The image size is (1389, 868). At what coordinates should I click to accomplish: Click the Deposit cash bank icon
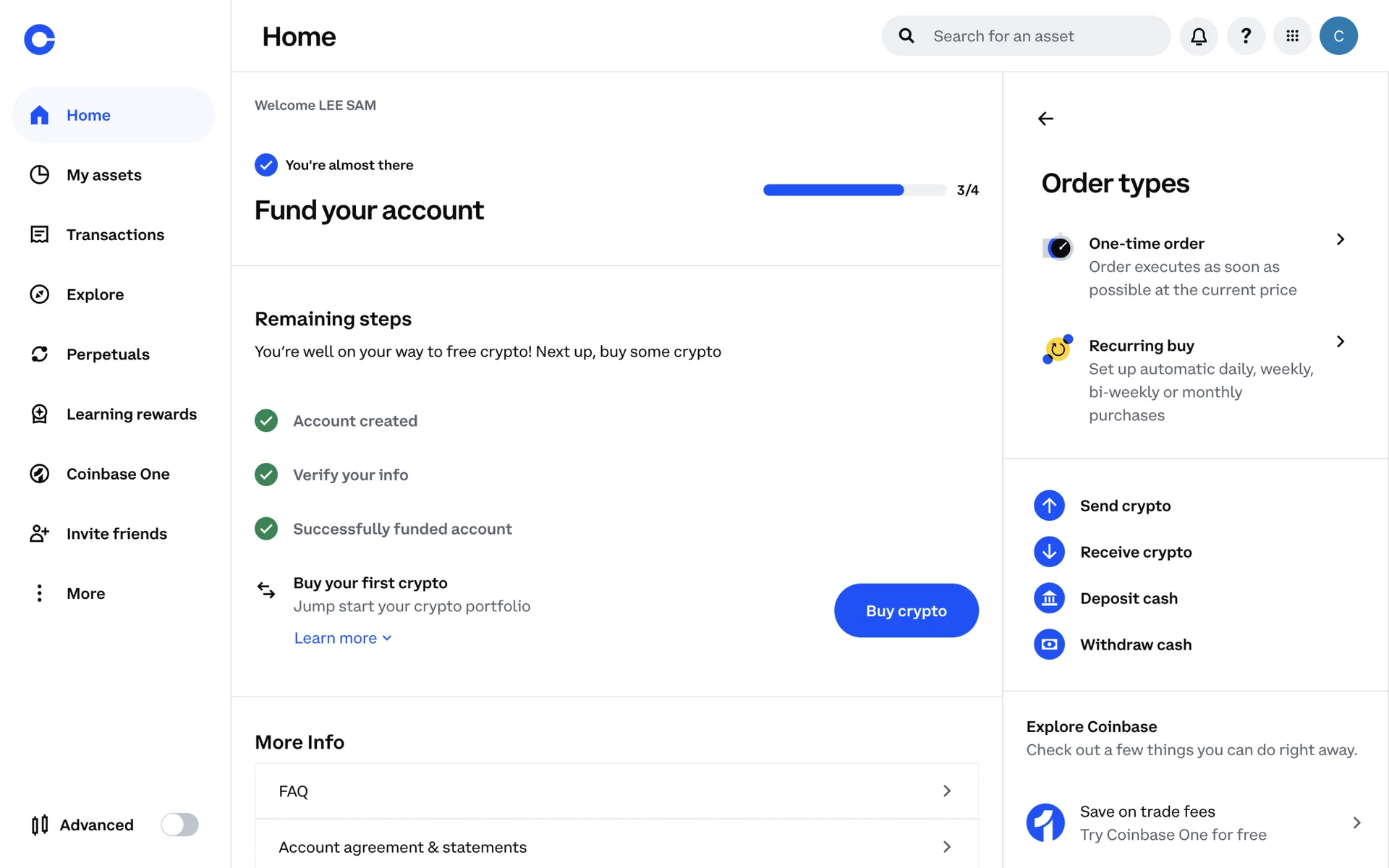tap(1049, 598)
